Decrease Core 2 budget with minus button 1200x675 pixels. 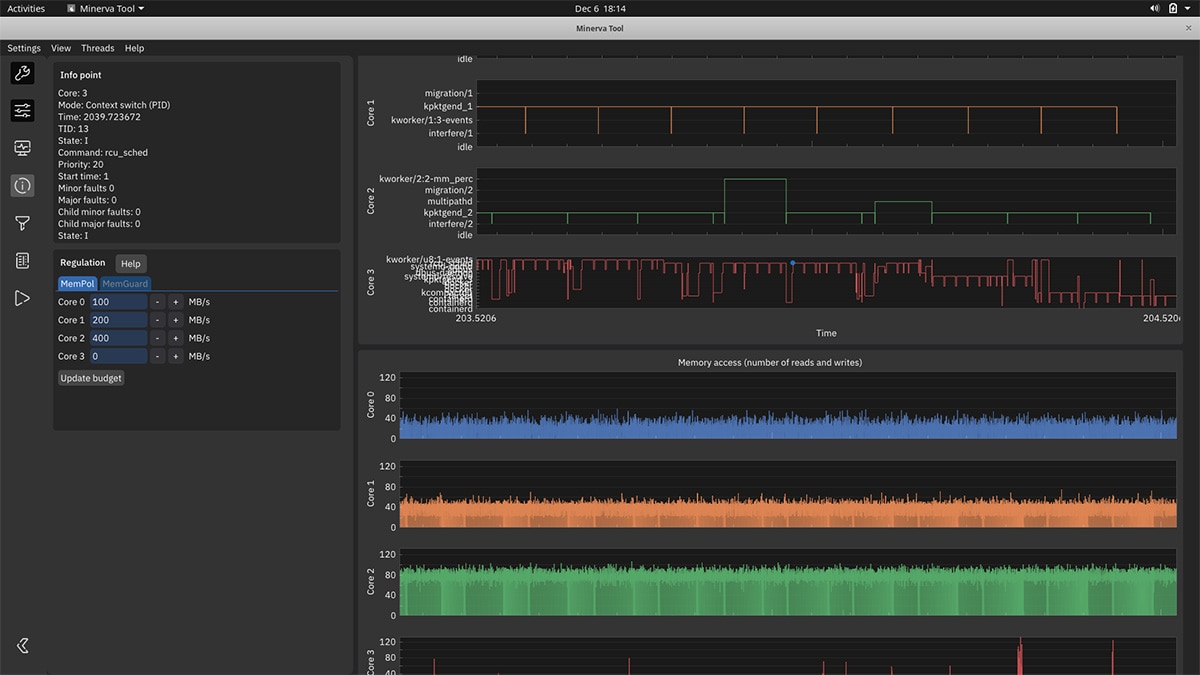(x=158, y=338)
